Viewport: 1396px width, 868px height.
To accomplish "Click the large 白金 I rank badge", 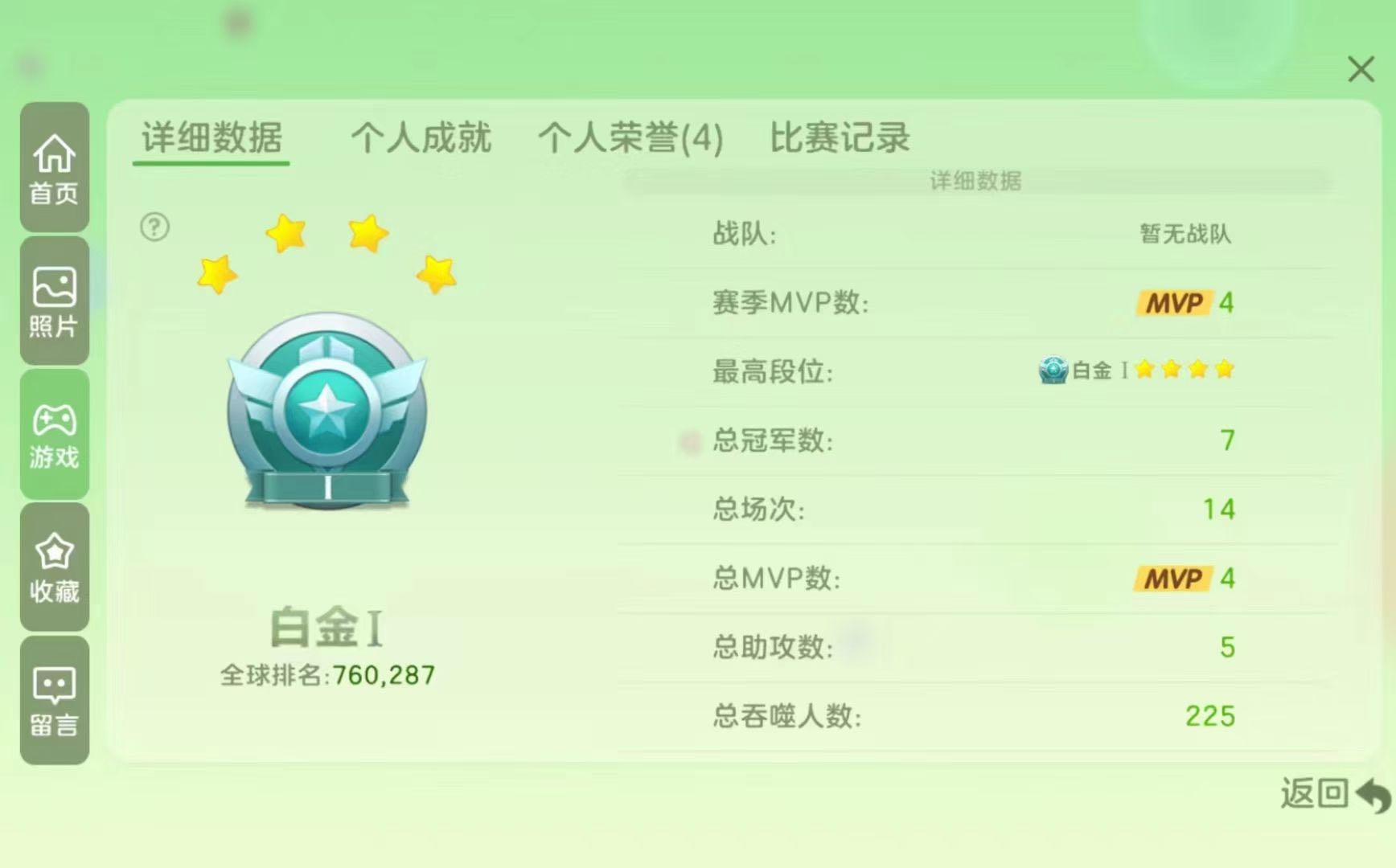I will point(327,410).
